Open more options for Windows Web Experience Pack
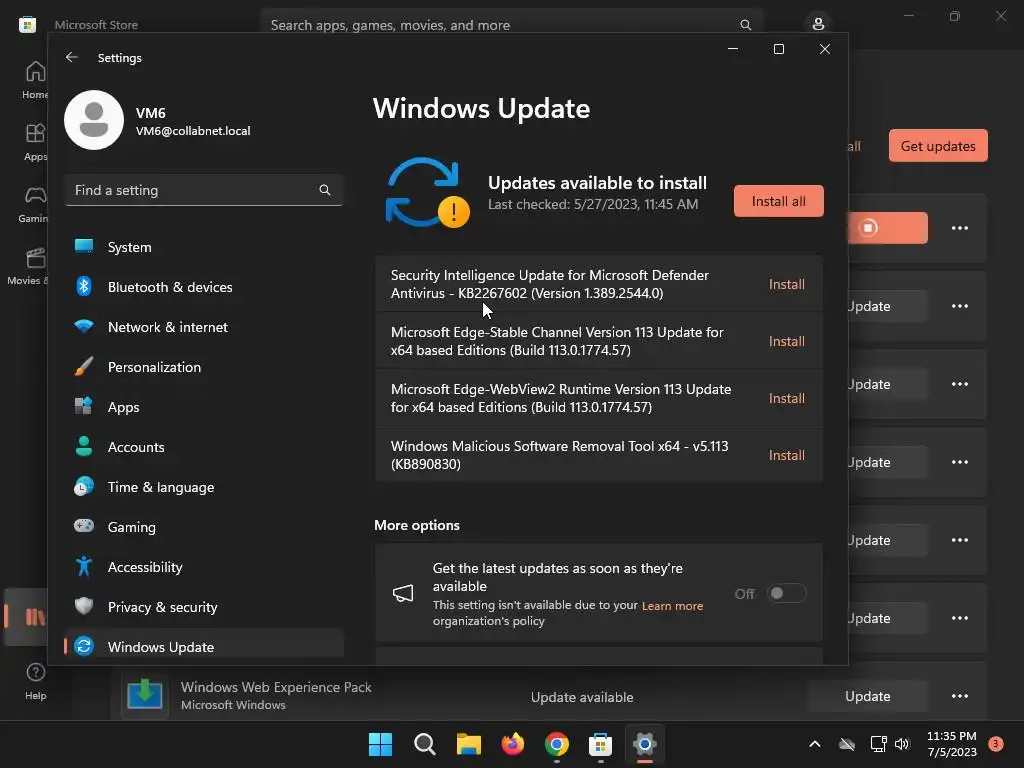The width and height of the screenshot is (1024, 768). pos(959,696)
